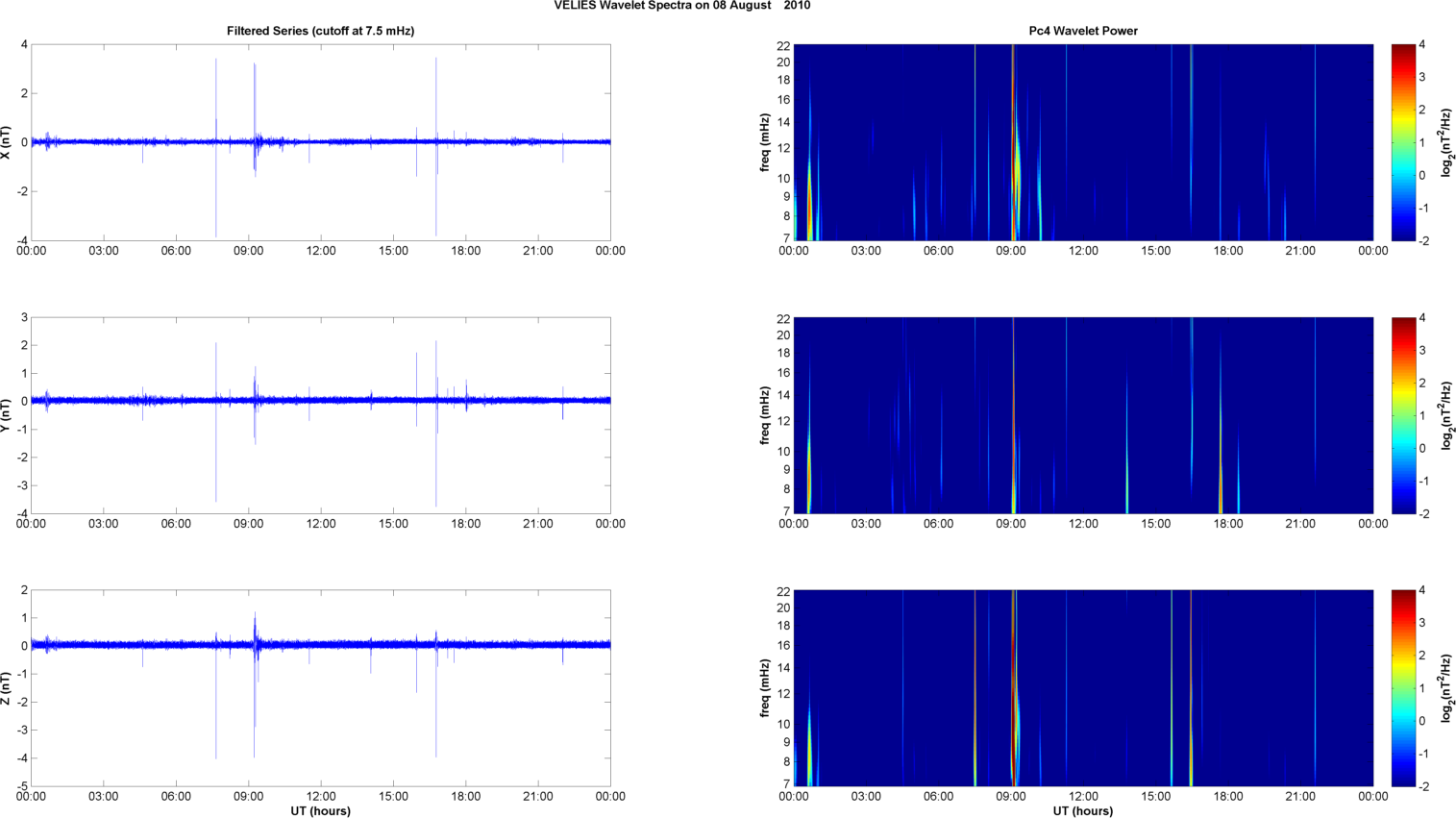Screen dimensions: 1456x818
Task: Click the 'Y (nT)' axis label
Action: point(7,415)
